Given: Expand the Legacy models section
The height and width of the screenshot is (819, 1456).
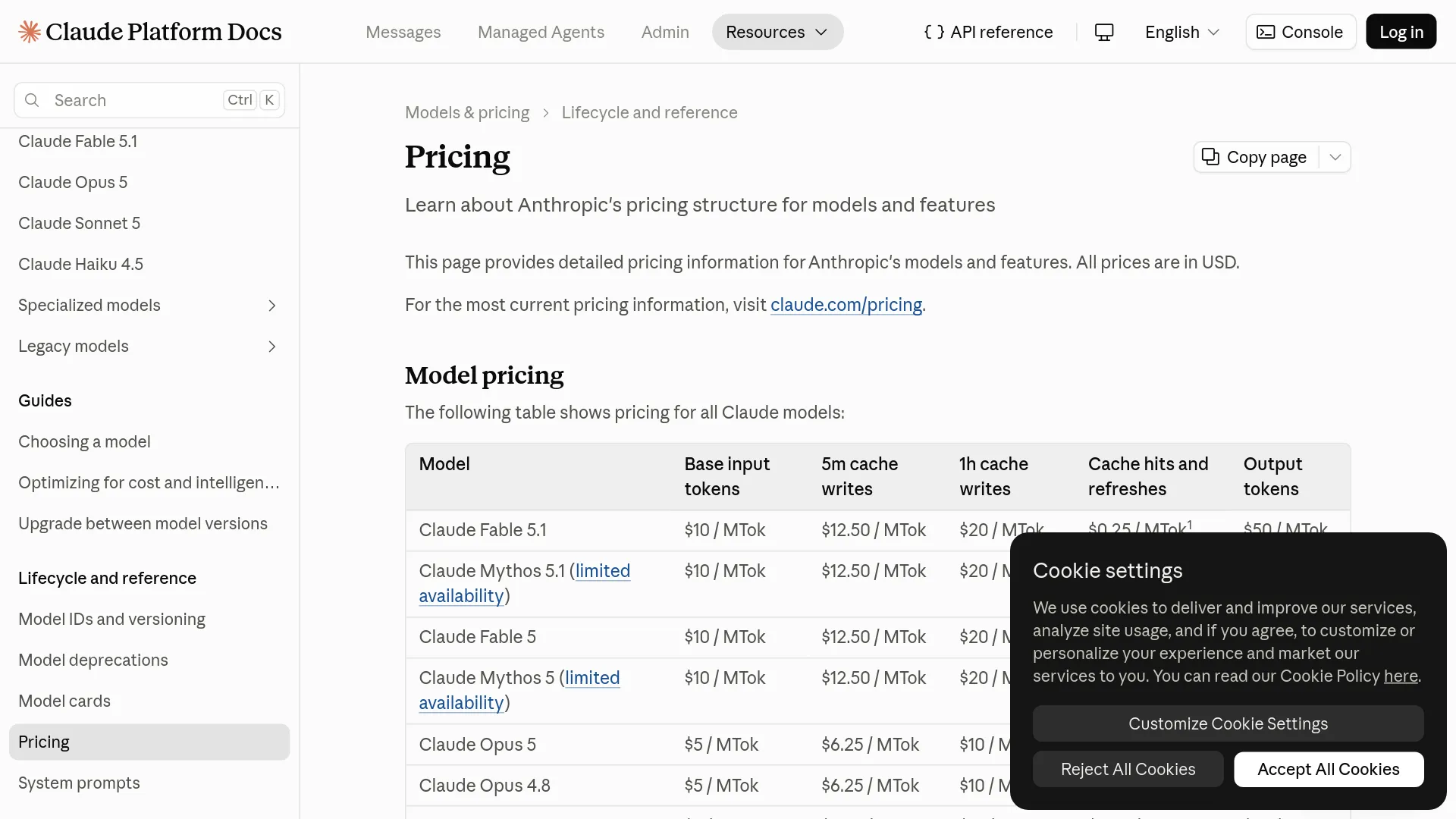Looking at the screenshot, I should pyautogui.click(x=149, y=346).
